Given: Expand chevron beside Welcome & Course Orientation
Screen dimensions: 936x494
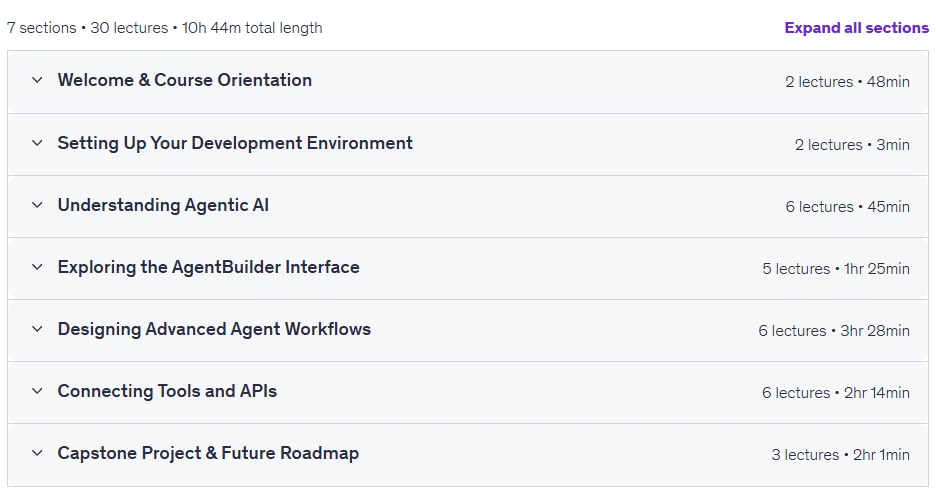Looking at the screenshot, I should tap(37, 80).
